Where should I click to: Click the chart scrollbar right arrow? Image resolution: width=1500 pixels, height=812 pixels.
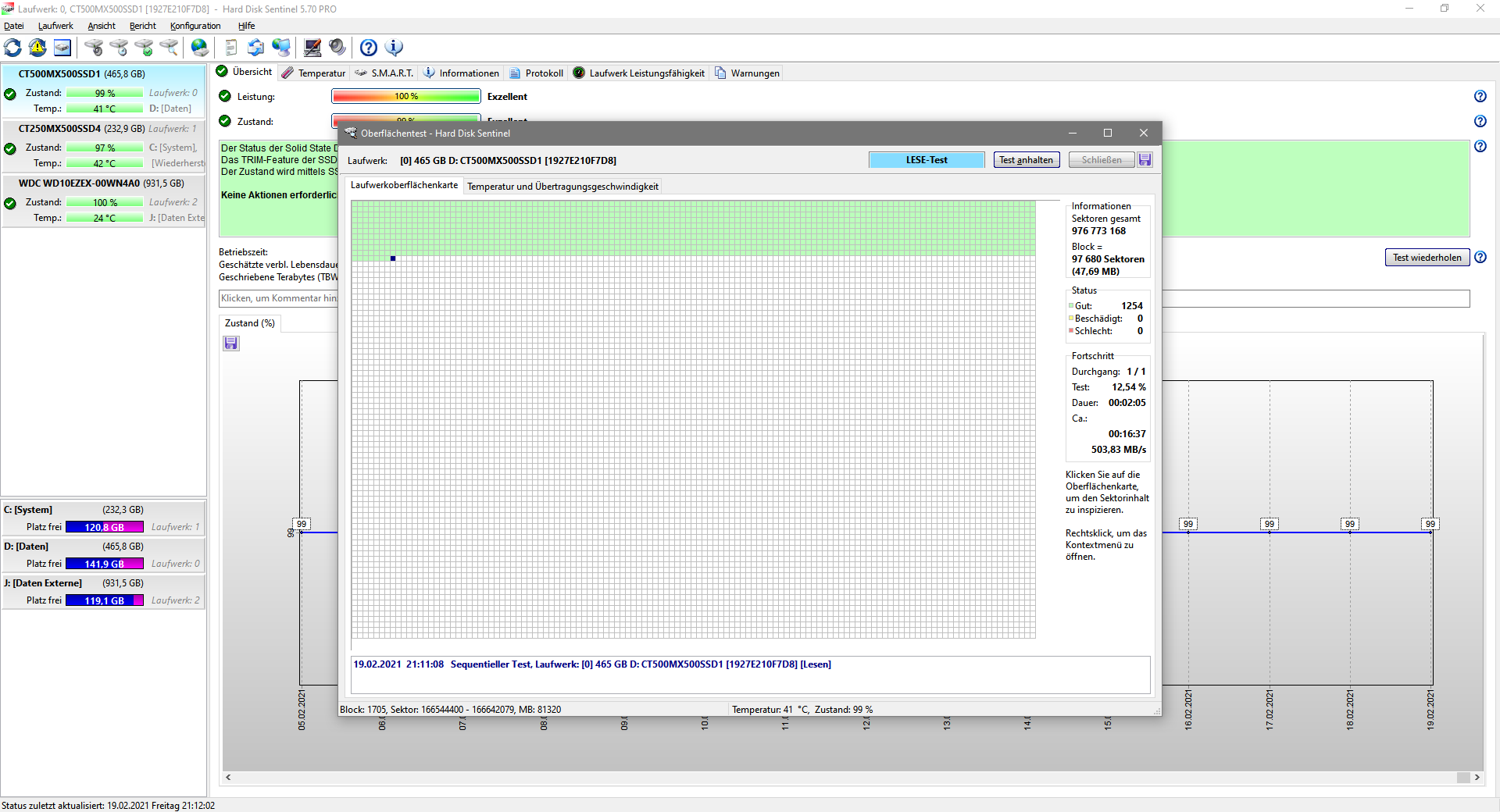(1477, 778)
